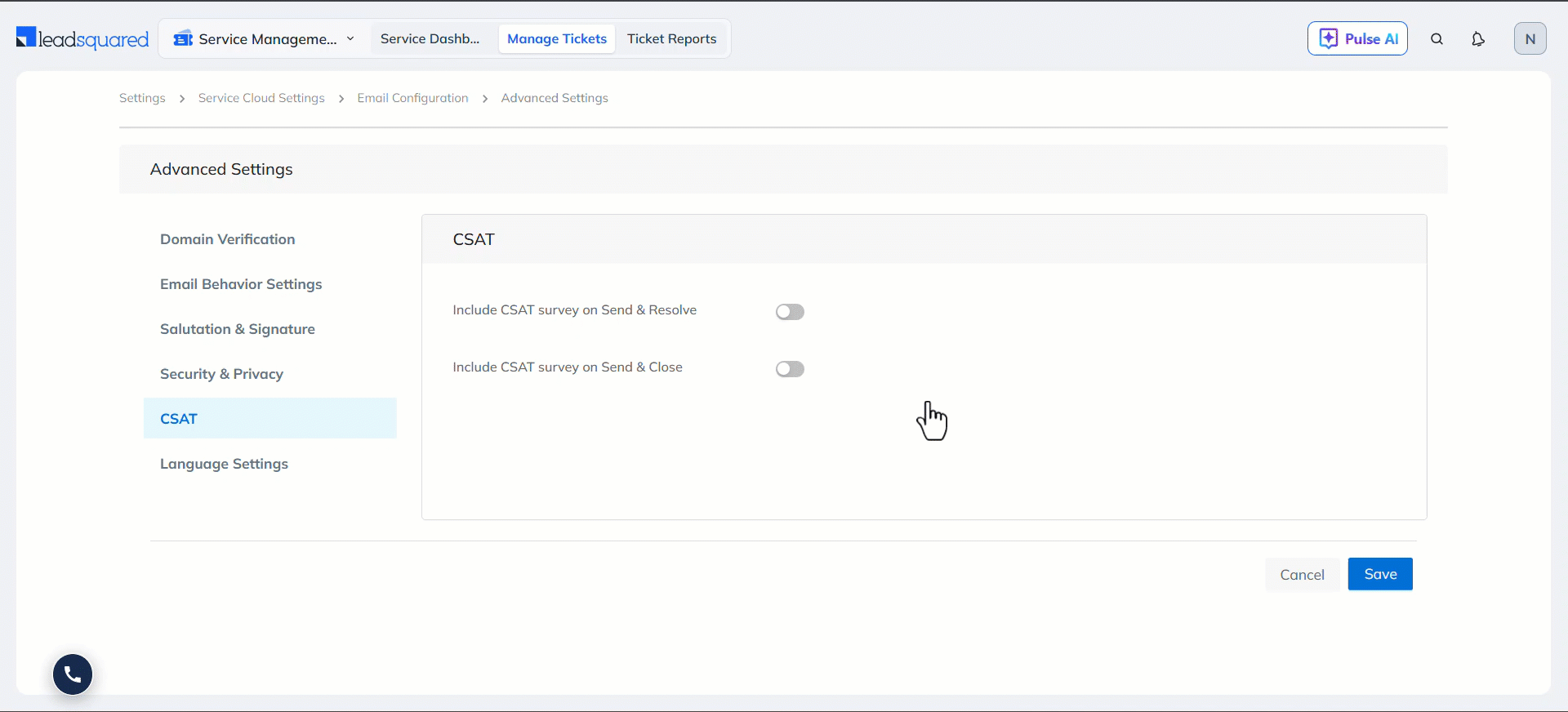Screen dimensions: 1568x712
Task: Click the 'Include CSAT survey on Send & Resolve' label
Action: [575, 310]
